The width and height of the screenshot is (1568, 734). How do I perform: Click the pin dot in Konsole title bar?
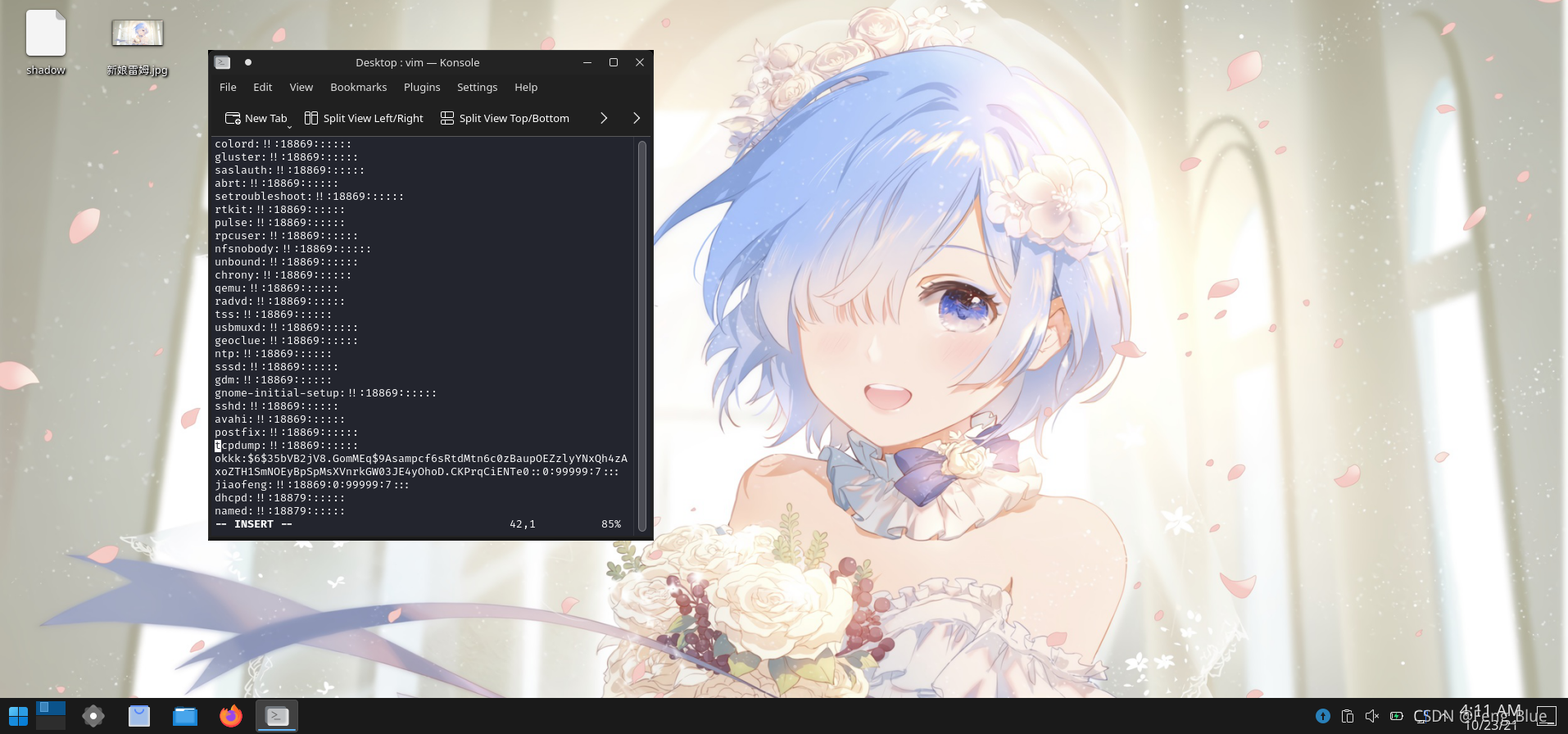[248, 62]
